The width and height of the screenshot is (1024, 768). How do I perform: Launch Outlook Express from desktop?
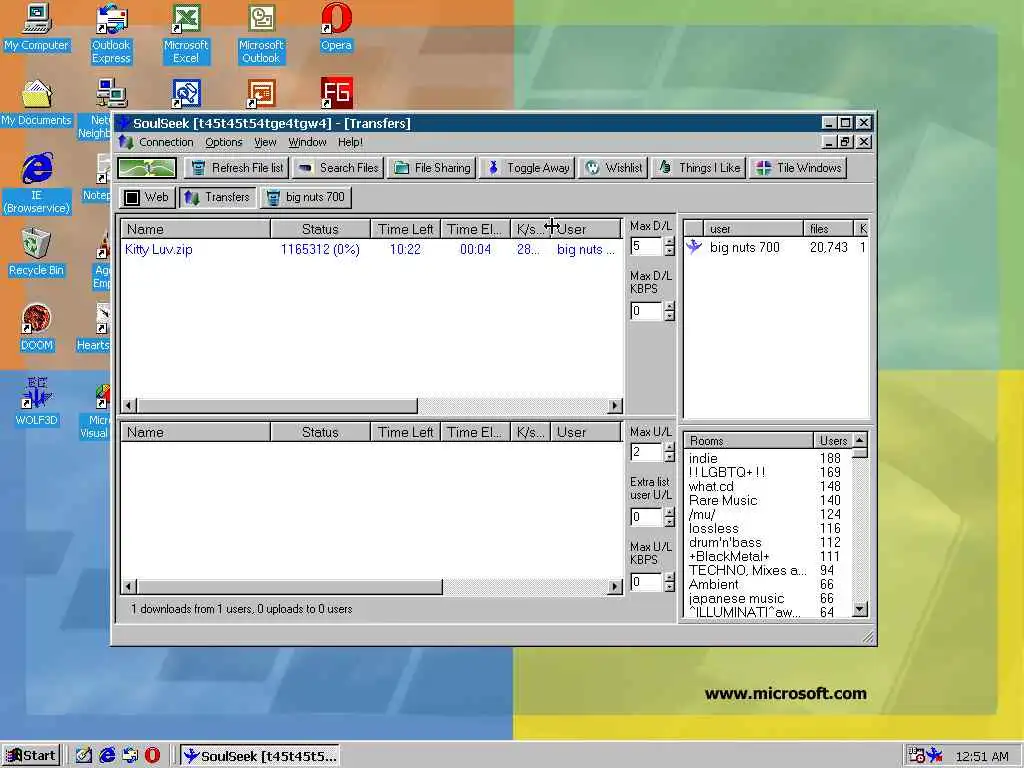pyautogui.click(x=111, y=34)
